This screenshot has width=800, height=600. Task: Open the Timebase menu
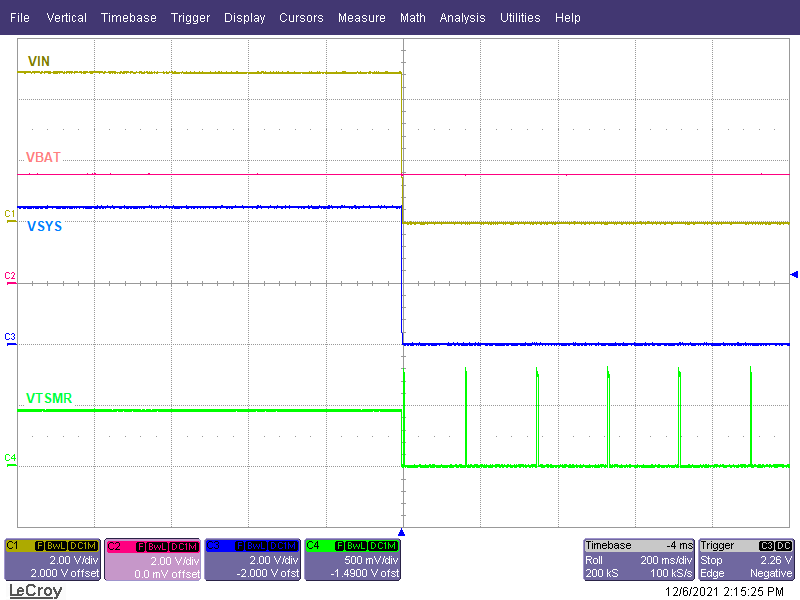tap(128, 17)
